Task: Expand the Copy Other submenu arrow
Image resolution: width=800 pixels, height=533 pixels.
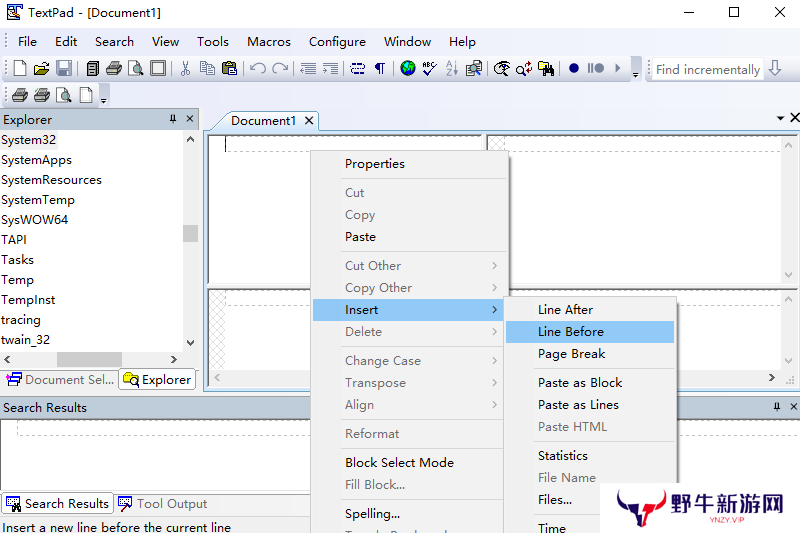Action: click(494, 288)
